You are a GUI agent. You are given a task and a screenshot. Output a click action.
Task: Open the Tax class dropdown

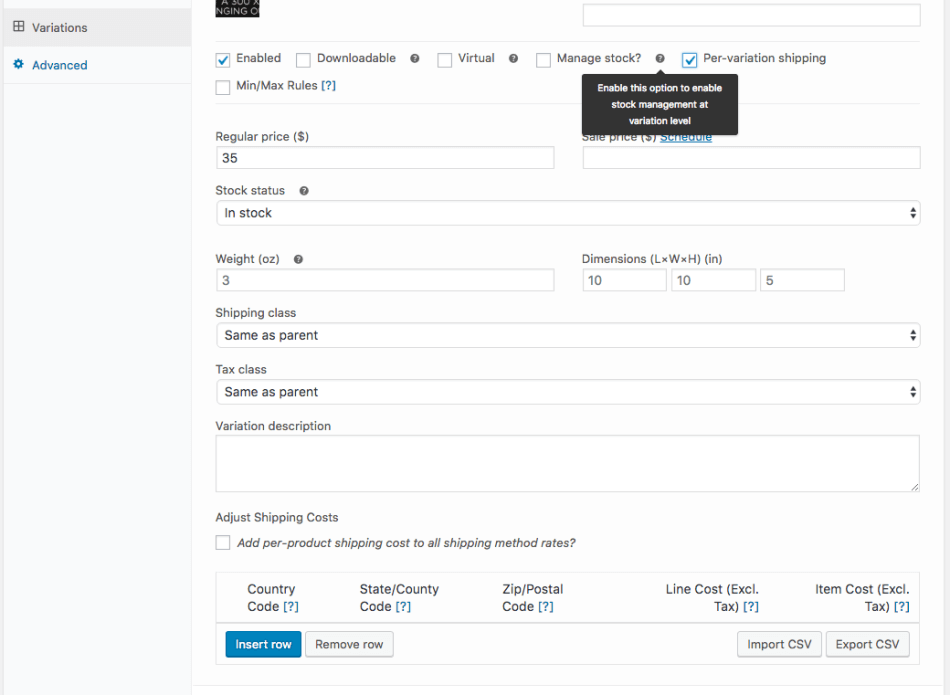tap(568, 391)
